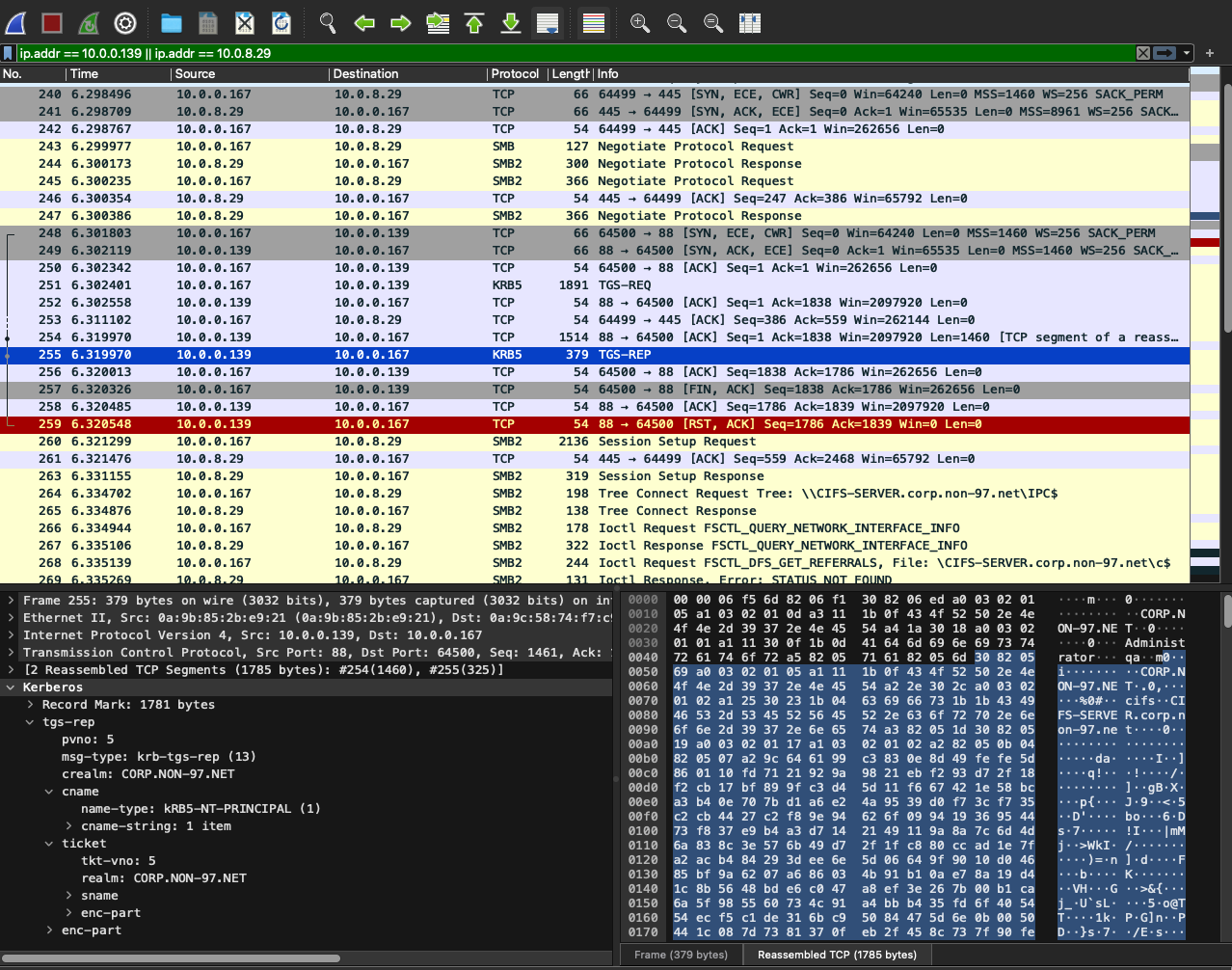Select packet 243 Negotiate Protocol Request
This screenshot has width=1232, height=970.
click(595, 147)
